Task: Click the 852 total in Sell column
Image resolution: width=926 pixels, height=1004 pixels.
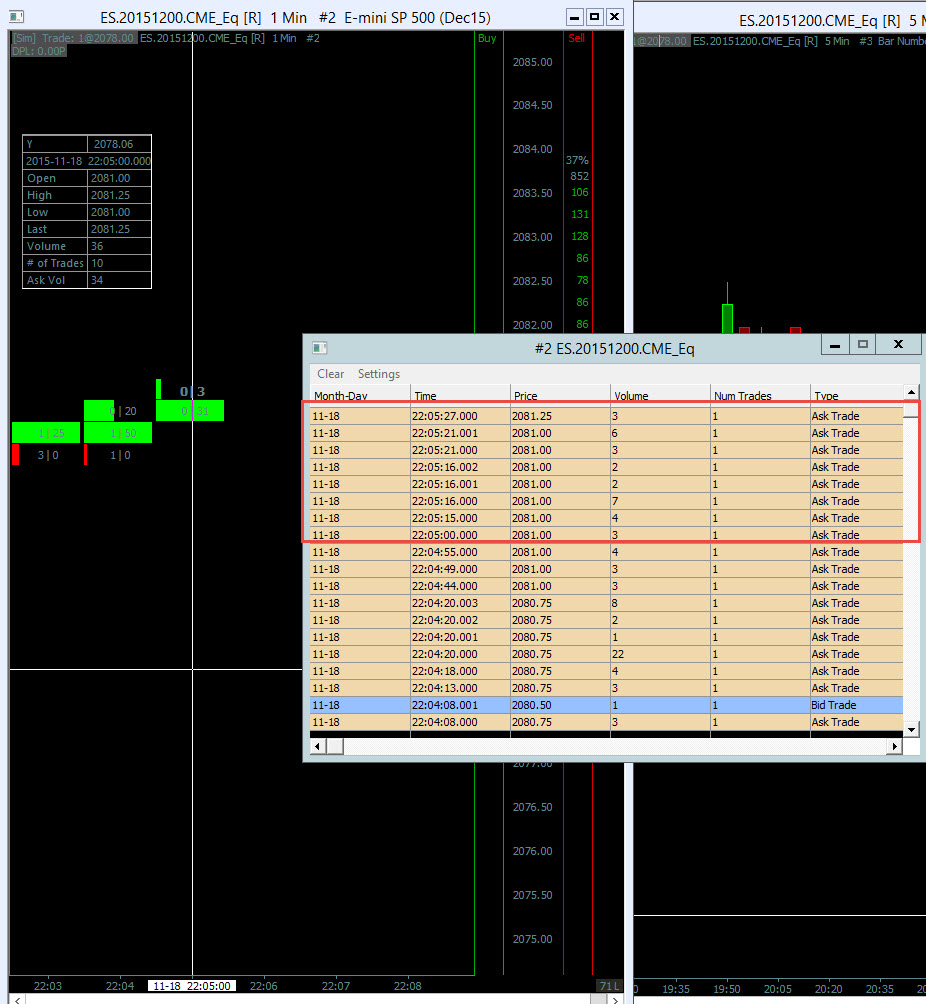Action: [x=579, y=176]
